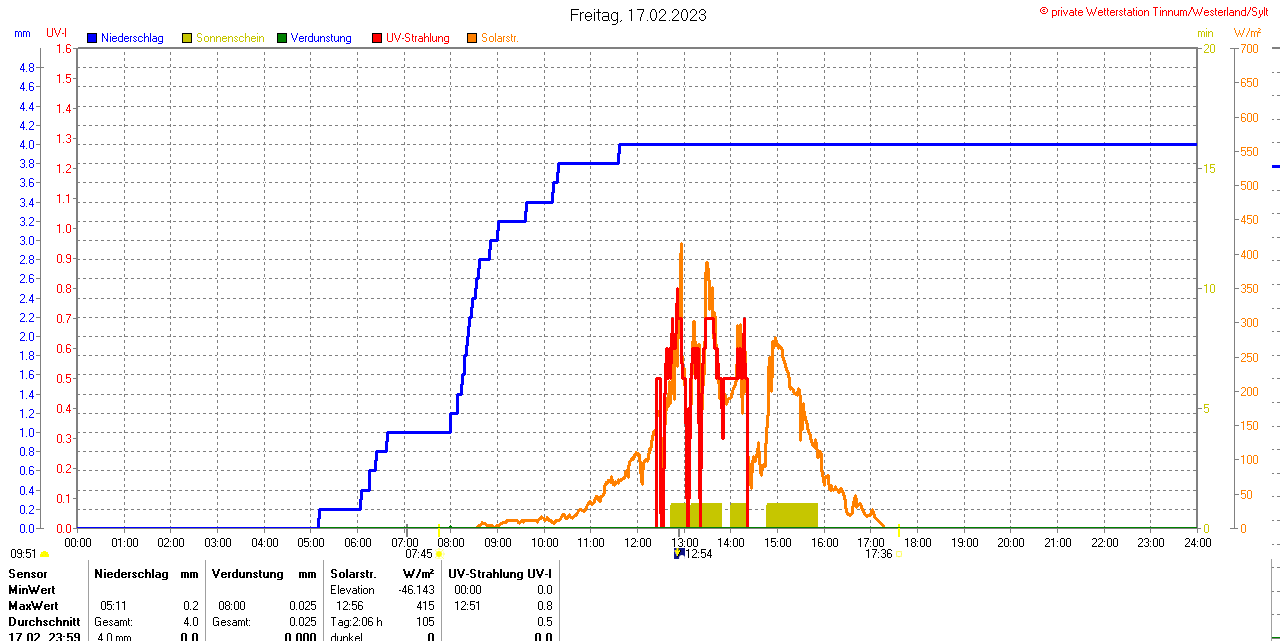Click the orange Solarstr. legend color square
1280x641 pixels.
[471, 38]
